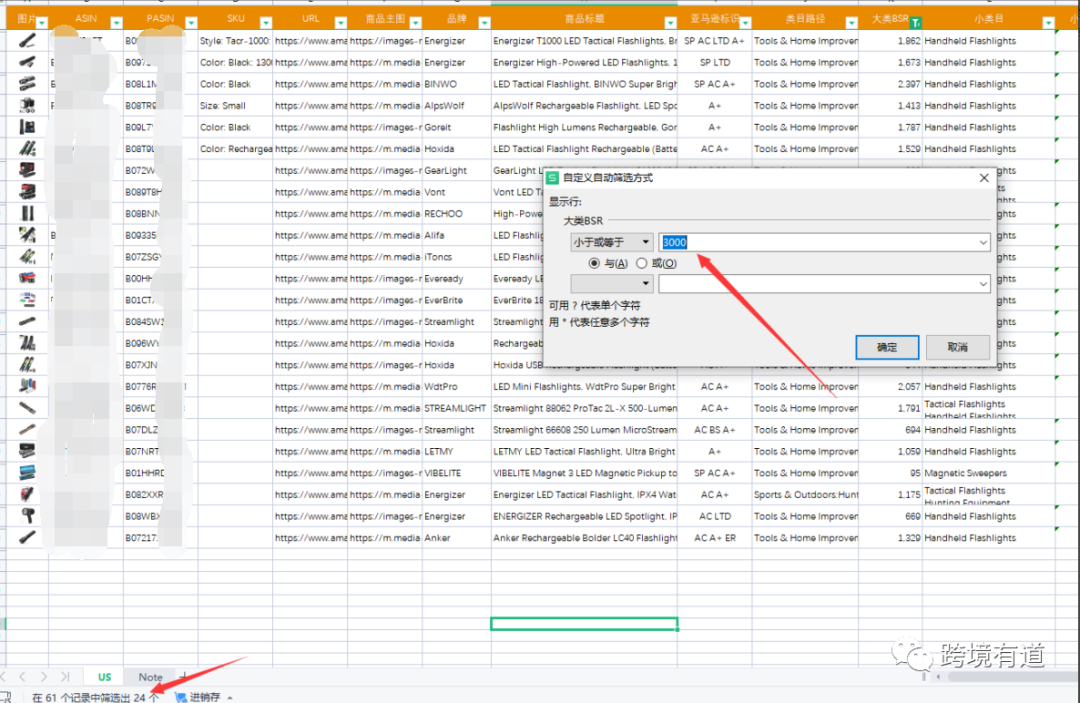Open the 小于或等于 operator combo box

coord(612,242)
